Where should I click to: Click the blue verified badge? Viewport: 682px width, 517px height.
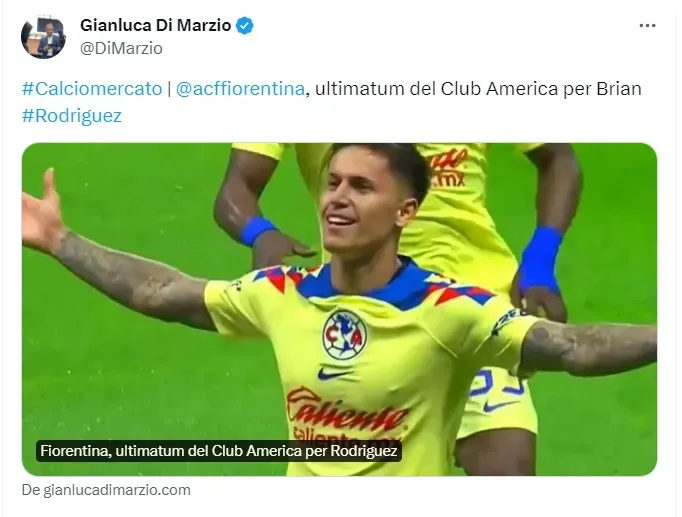tap(244, 26)
